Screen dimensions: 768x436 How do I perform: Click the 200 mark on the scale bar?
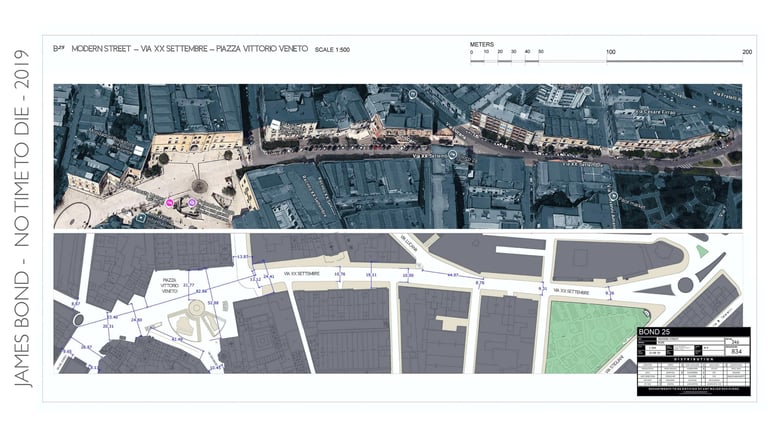tap(747, 51)
